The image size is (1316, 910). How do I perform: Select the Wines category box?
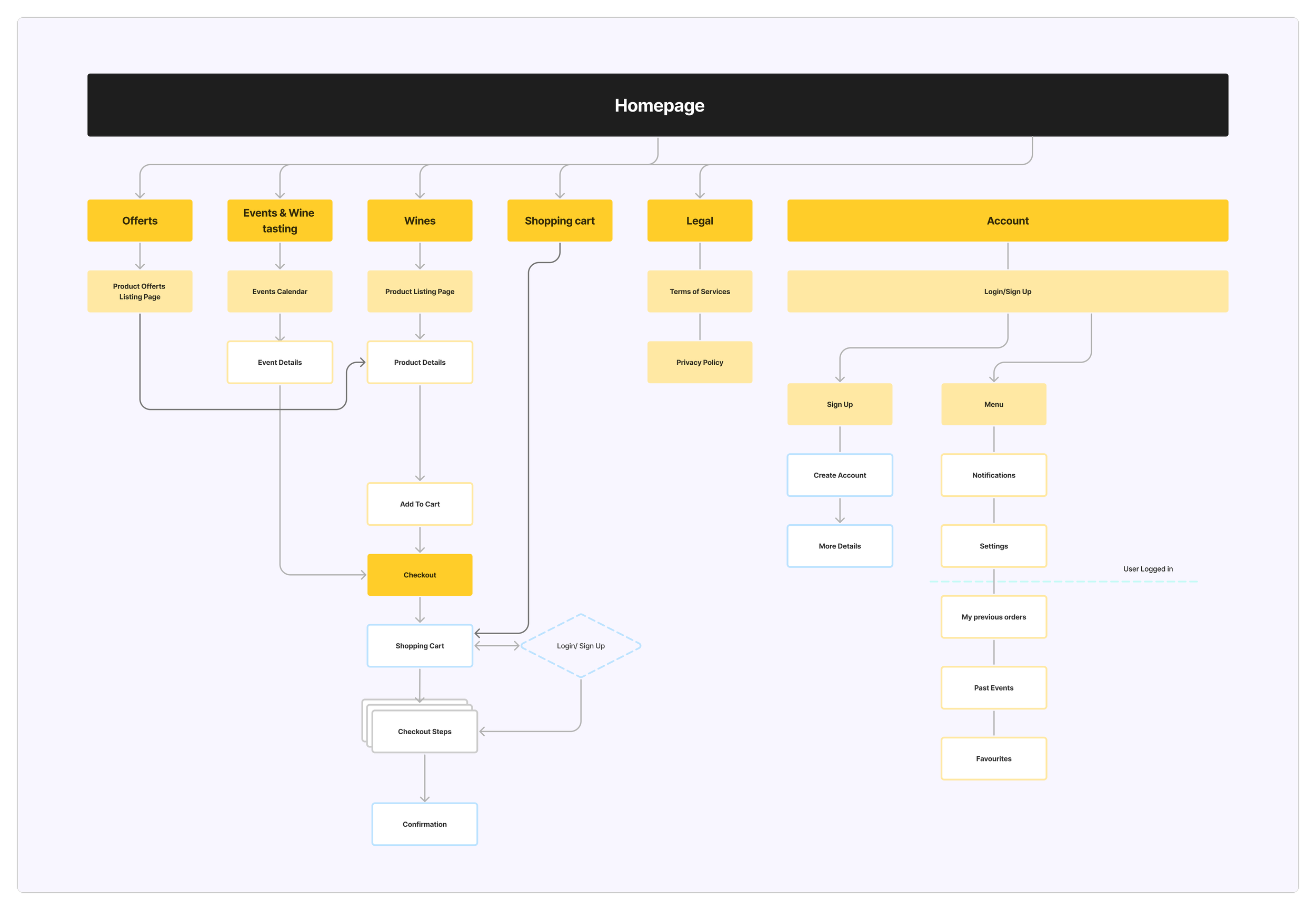pos(420,221)
